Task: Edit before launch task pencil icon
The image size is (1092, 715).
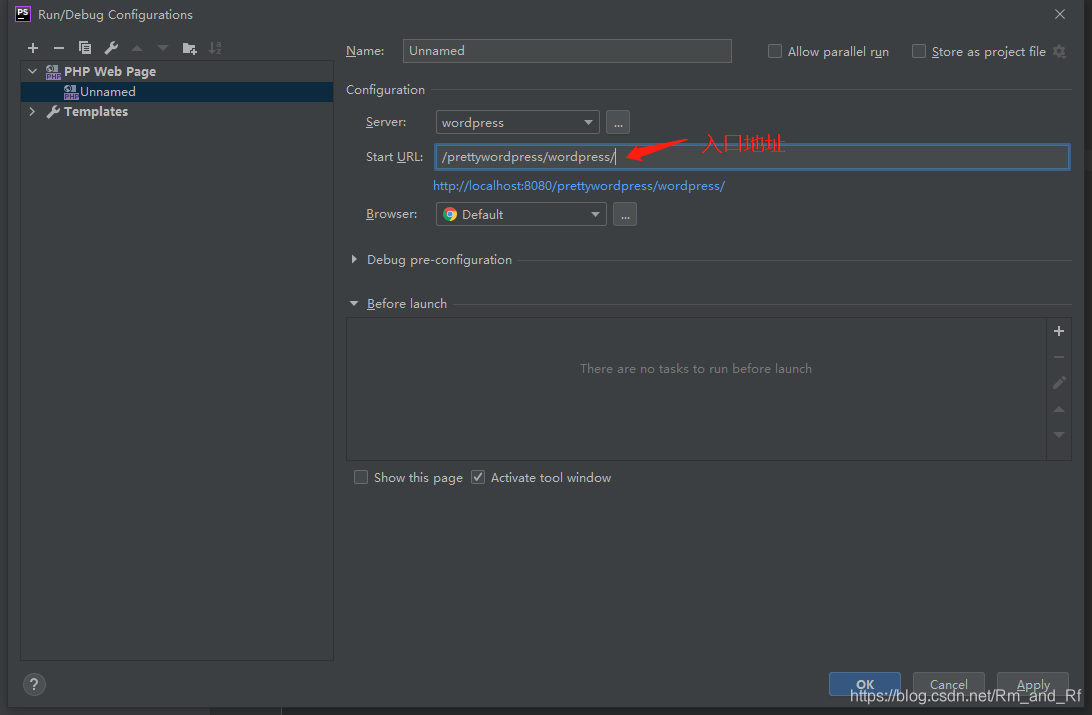Action: (x=1059, y=383)
